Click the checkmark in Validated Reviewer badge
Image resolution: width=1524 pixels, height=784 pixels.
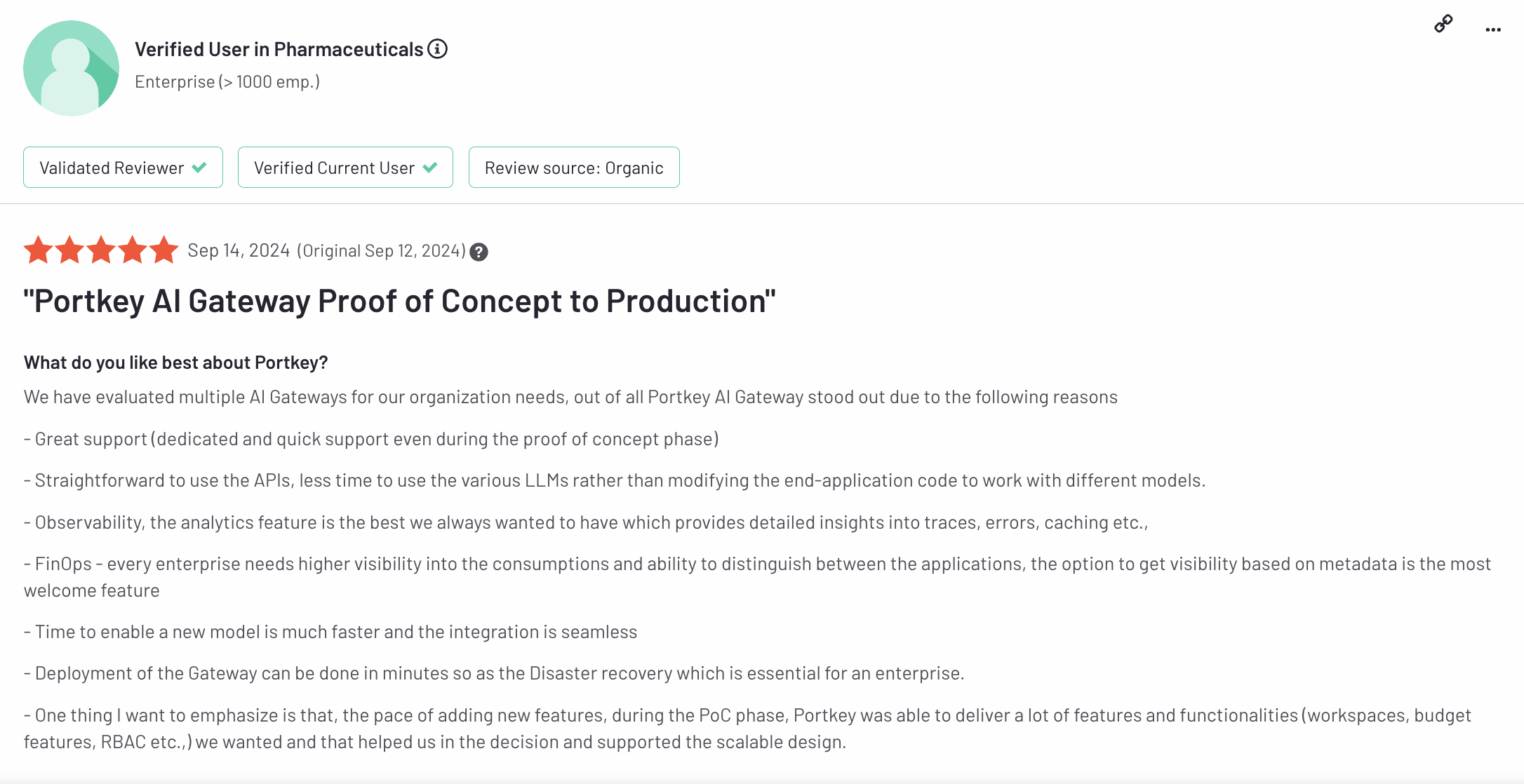[x=199, y=168]
